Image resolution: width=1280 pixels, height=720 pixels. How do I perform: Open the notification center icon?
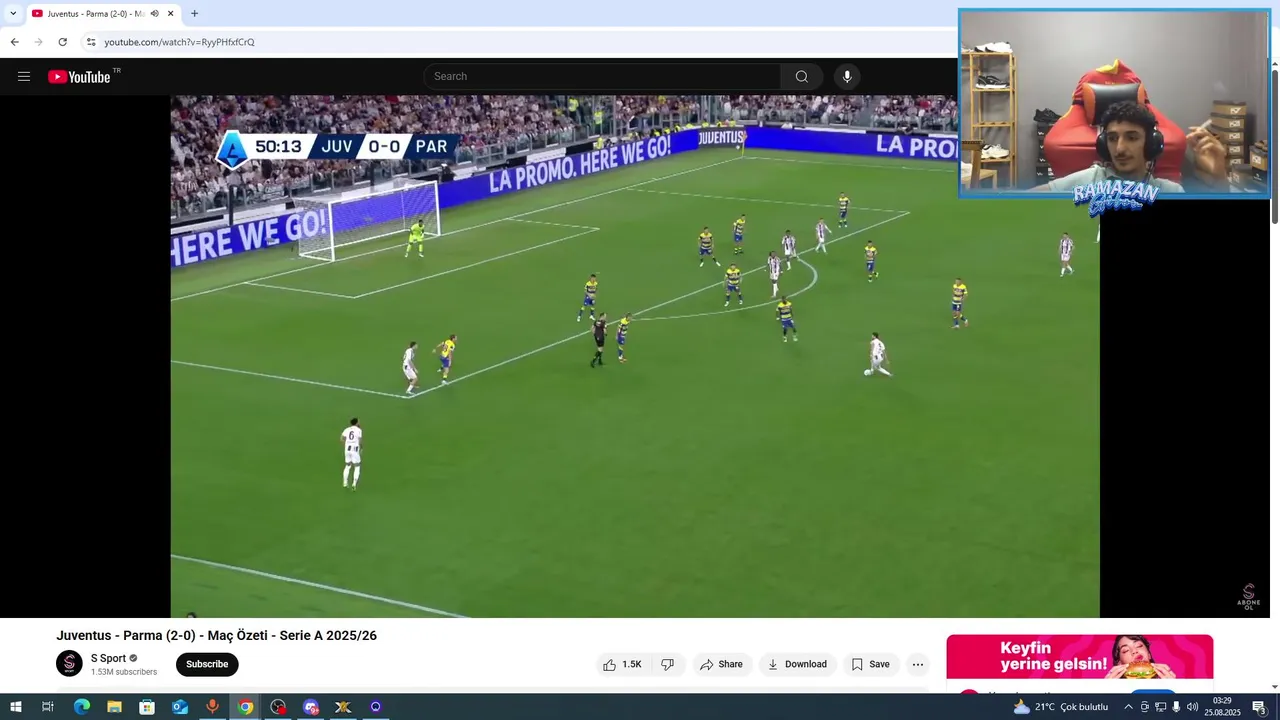pos(1259,707)
